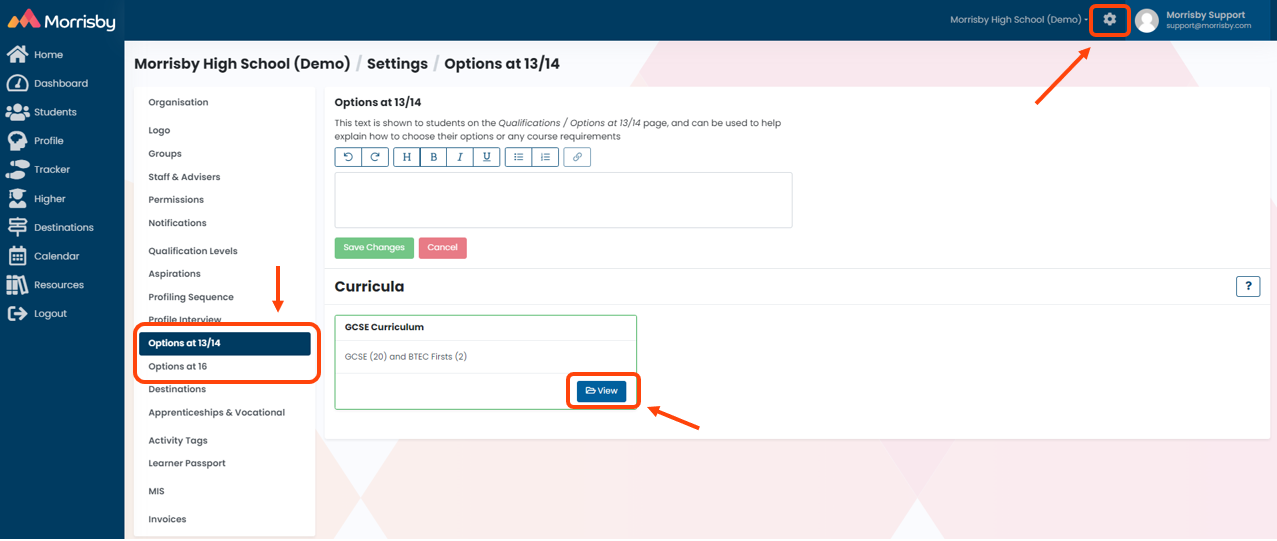Insert a bulleted list
The height and width of the screenshot is (541, 1277).
(x=518, y=157)
